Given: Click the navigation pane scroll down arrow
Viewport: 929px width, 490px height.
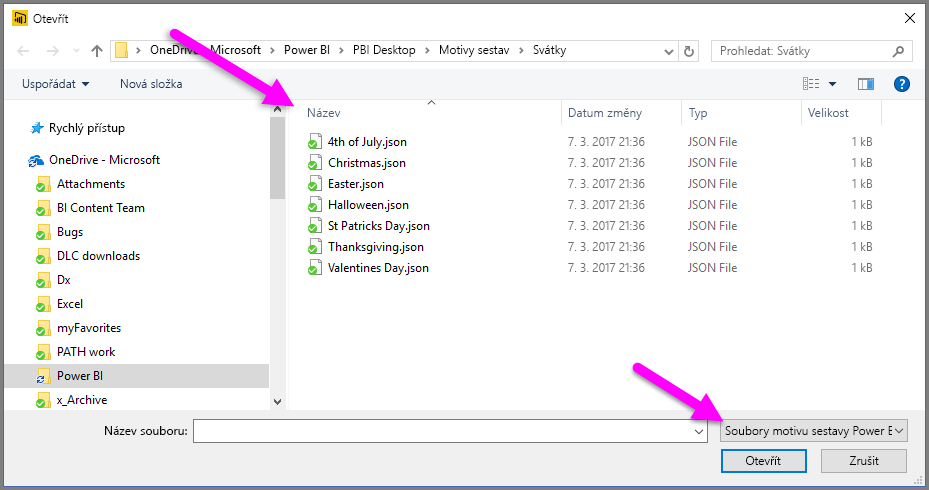Looking at the screenshot, I should 277,402.
